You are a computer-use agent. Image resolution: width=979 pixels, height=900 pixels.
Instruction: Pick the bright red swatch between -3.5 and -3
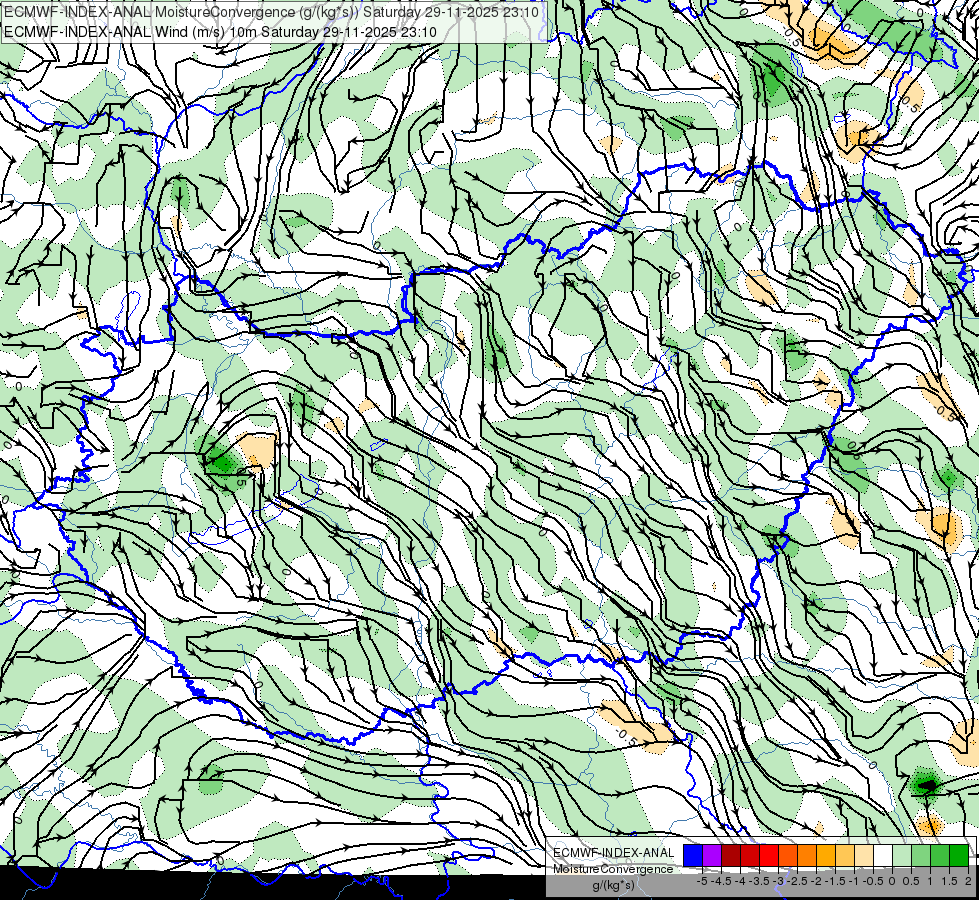769,855
